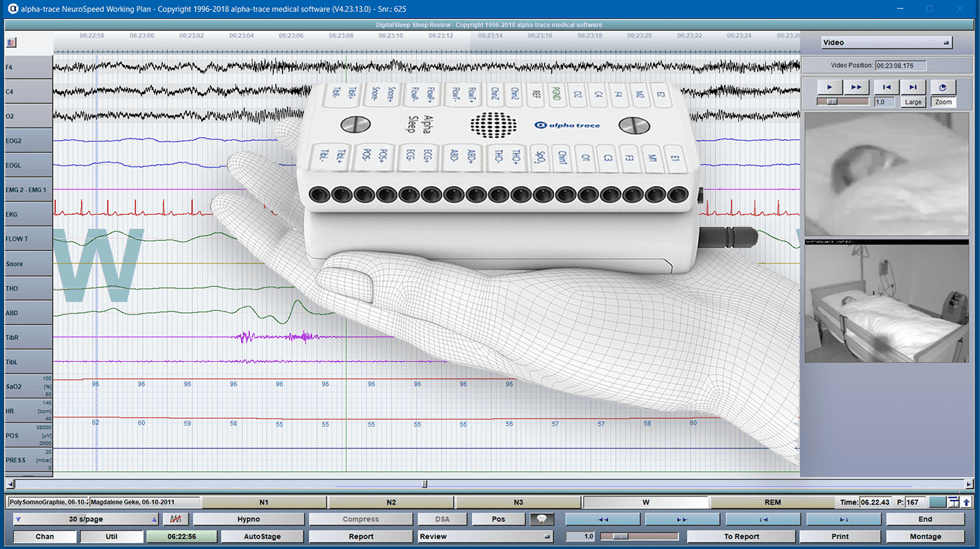Image resolution: width=980 pixels, height=549 pixels.
Task: Run AutoStage automatic scoring
Action: coord(262,536)
